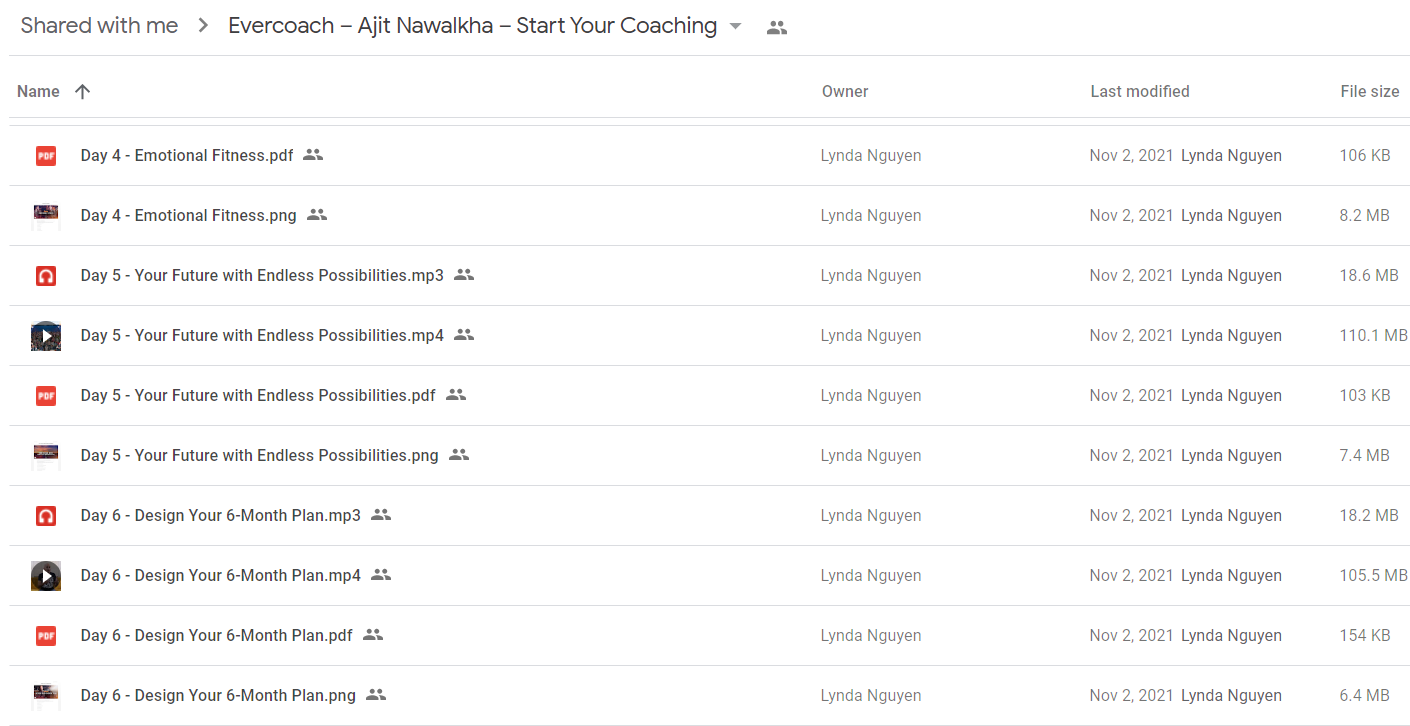Click 18.6 MB file size value

click(1369, 275)
